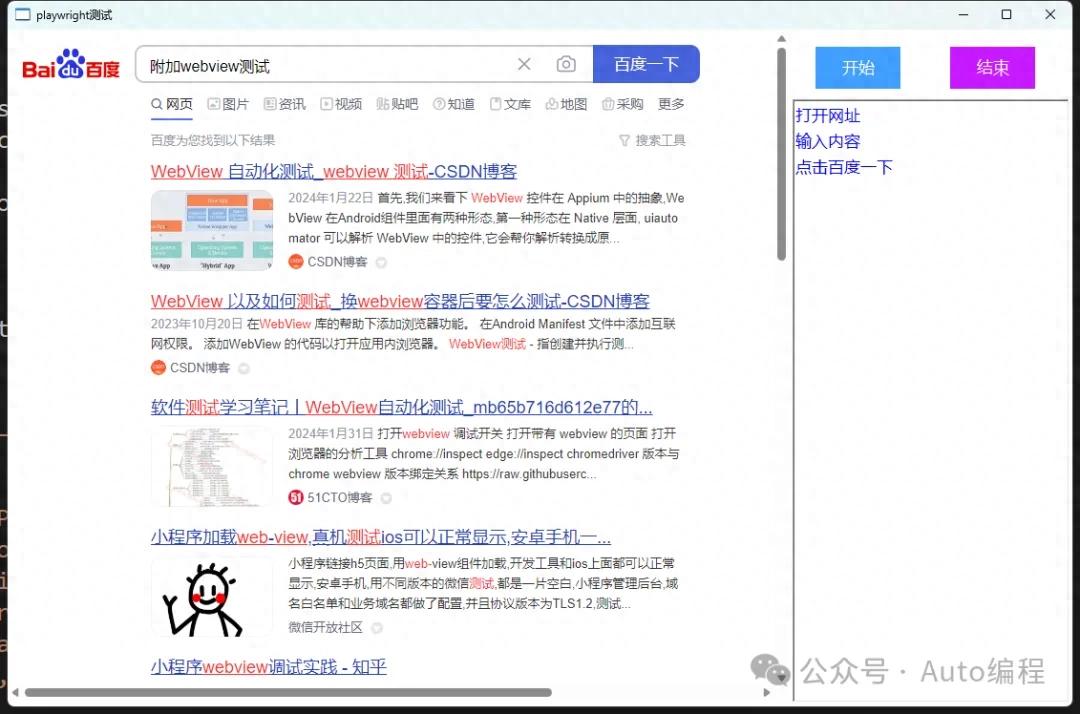
Task: Open result WebView 以及如何测试 link
Action: [400, 301]
